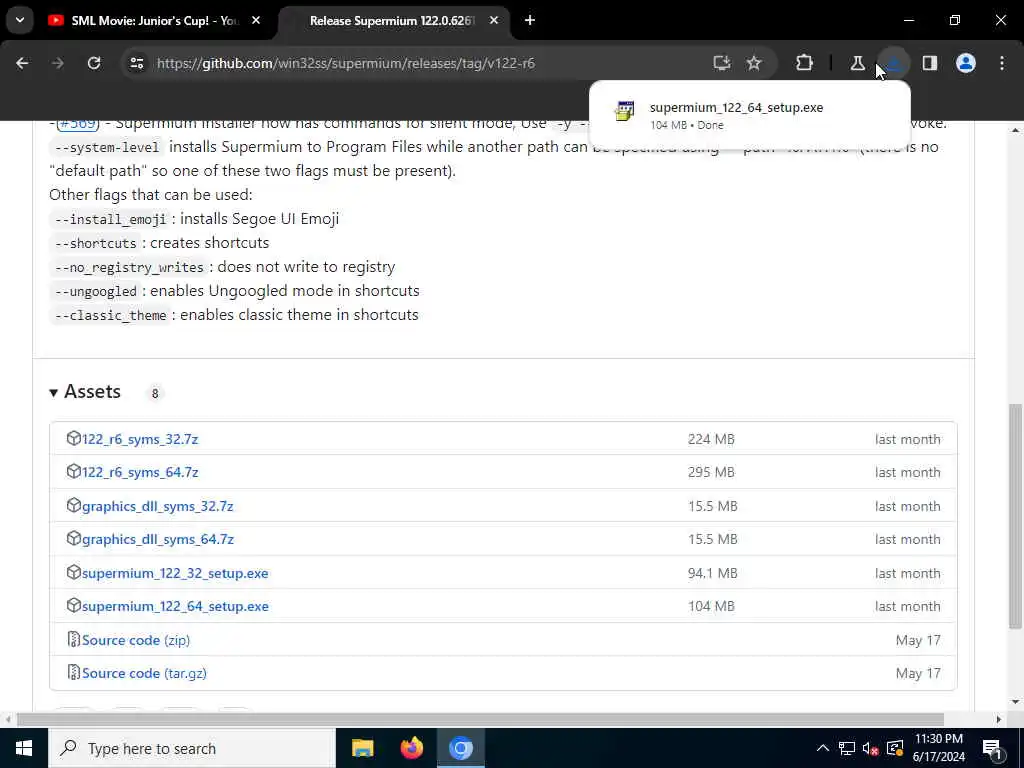Show hidden system tray icons
This screenshot has height=768, width=1024.
(823, 748)
